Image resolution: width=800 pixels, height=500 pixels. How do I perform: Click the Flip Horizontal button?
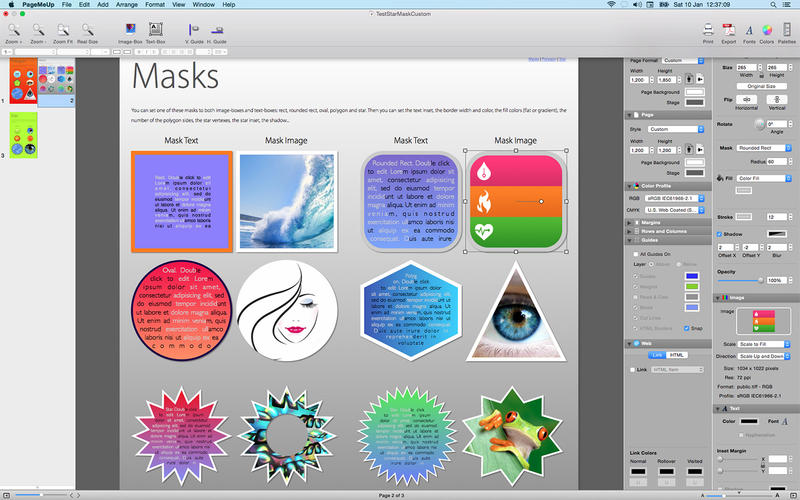tap(746, 99)
